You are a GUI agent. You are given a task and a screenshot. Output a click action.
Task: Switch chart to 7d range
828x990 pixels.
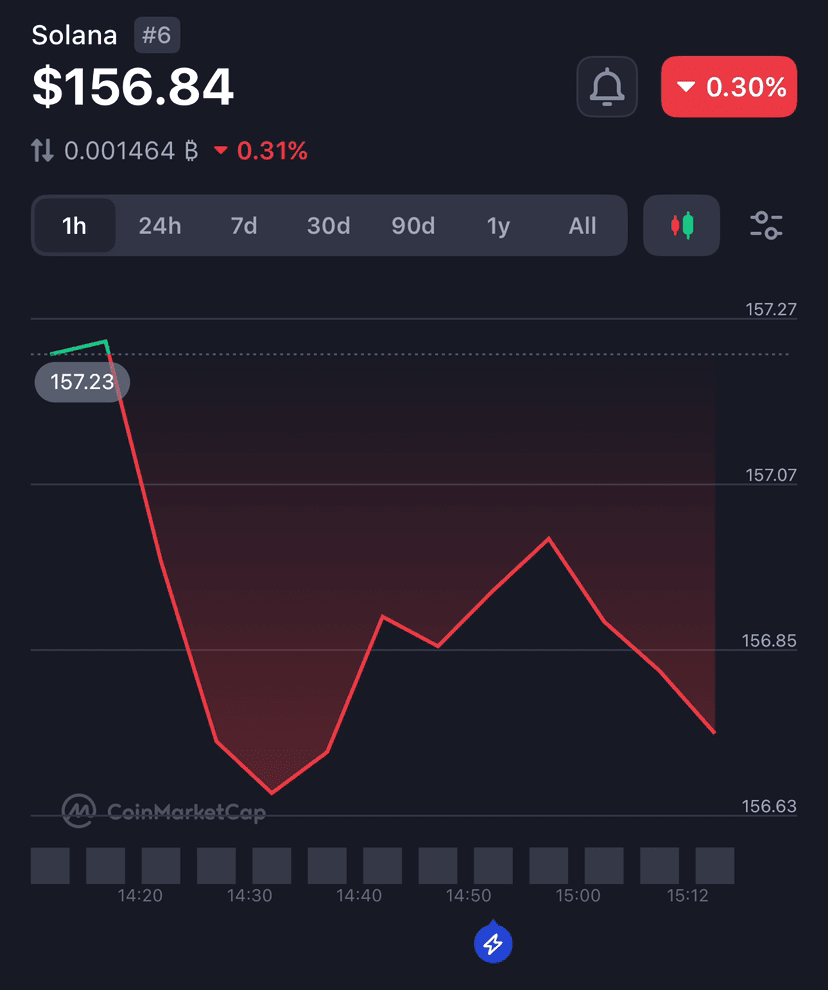coord(244,225)
